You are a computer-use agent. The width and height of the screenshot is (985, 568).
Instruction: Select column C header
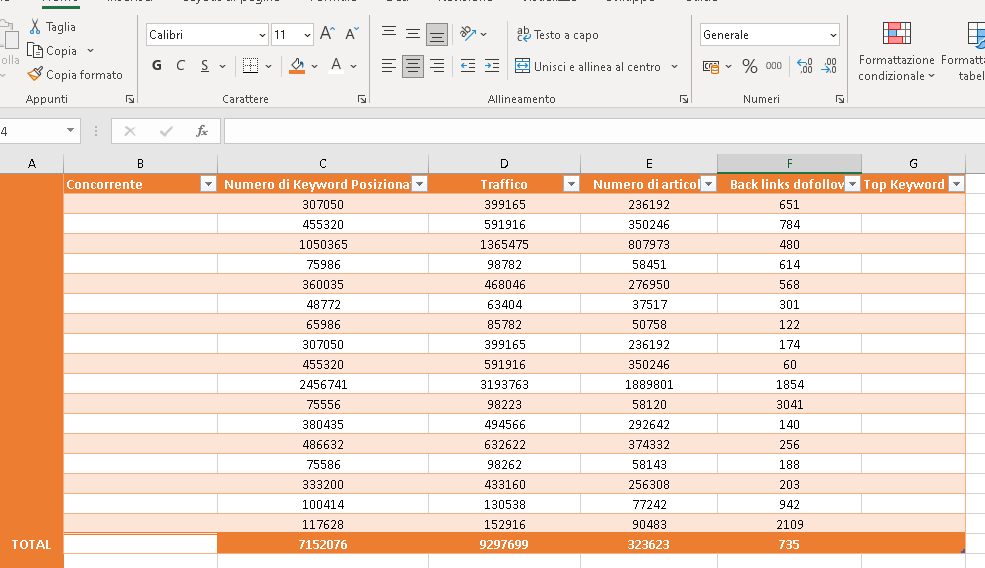pos(323,163)
